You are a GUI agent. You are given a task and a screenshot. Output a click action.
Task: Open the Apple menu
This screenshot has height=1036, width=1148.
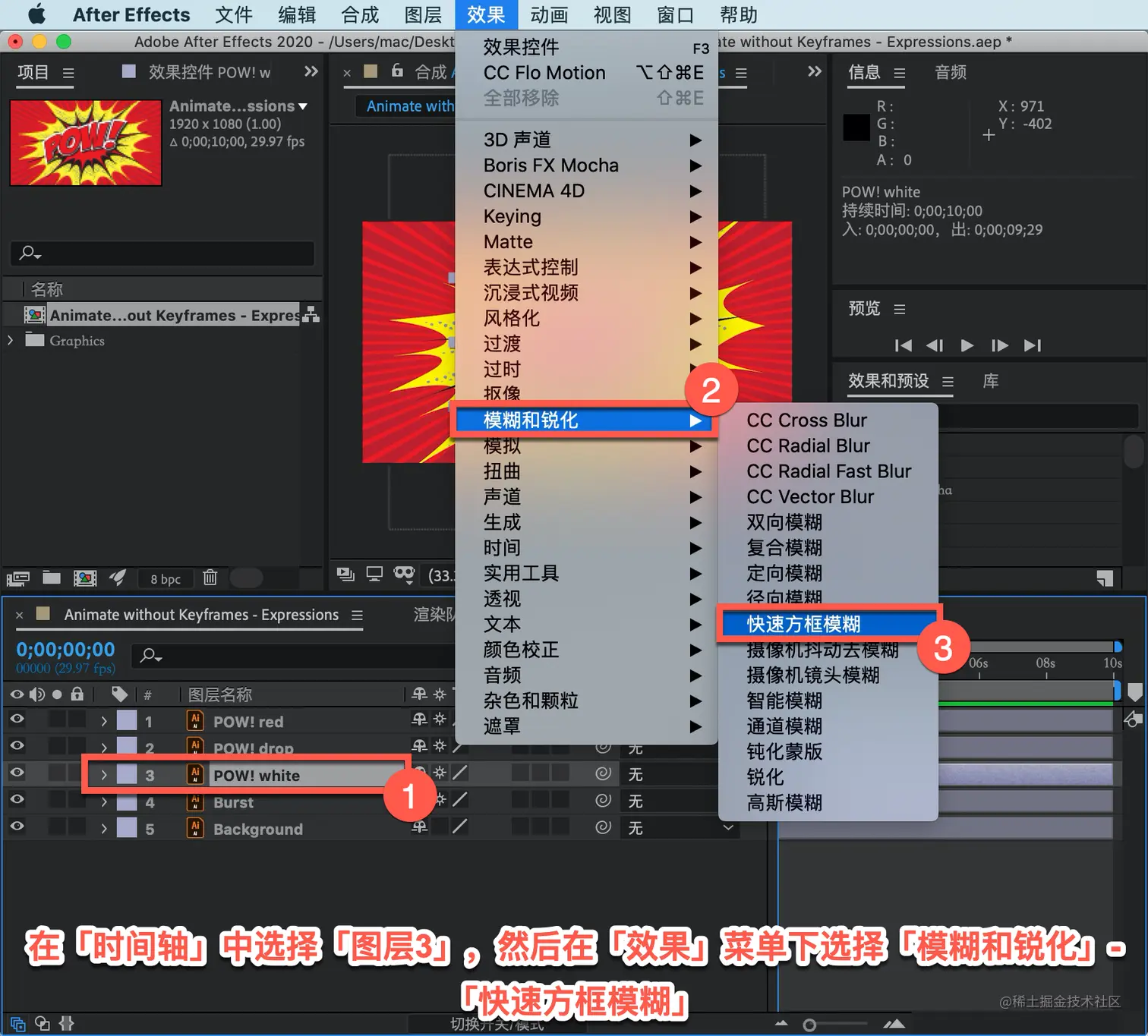point(36,14)
